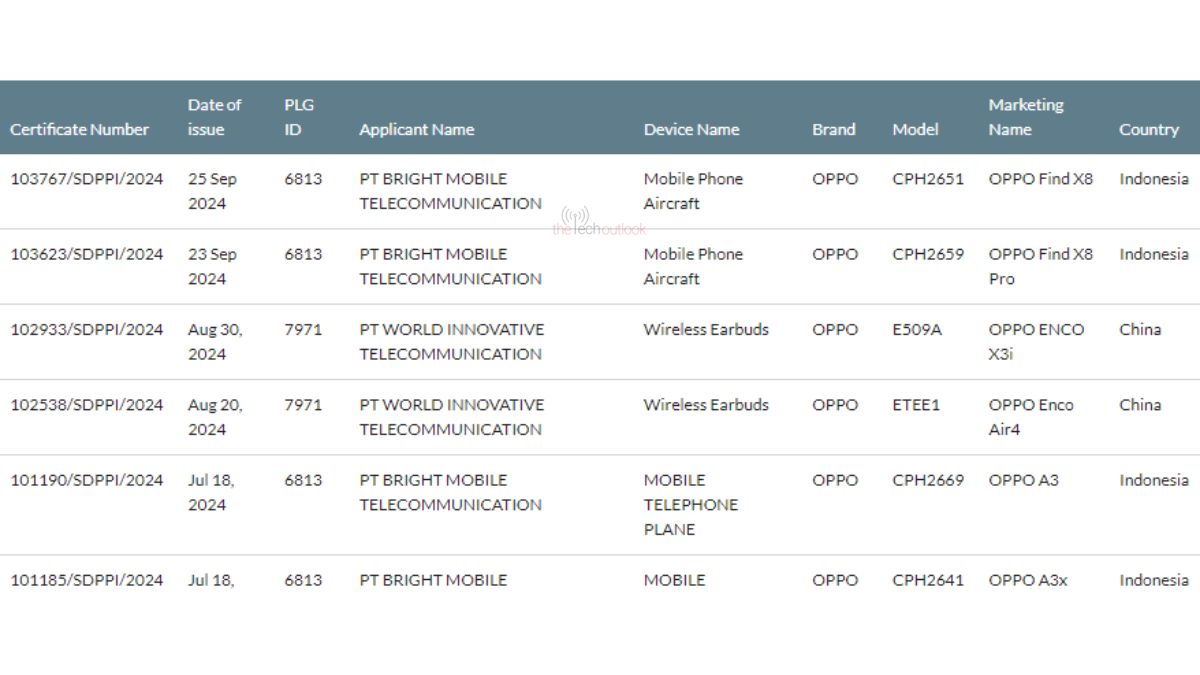Click certificate 102538/SDPPI/2024
This screenshot has width=1200, height=675.
(86, 405)
